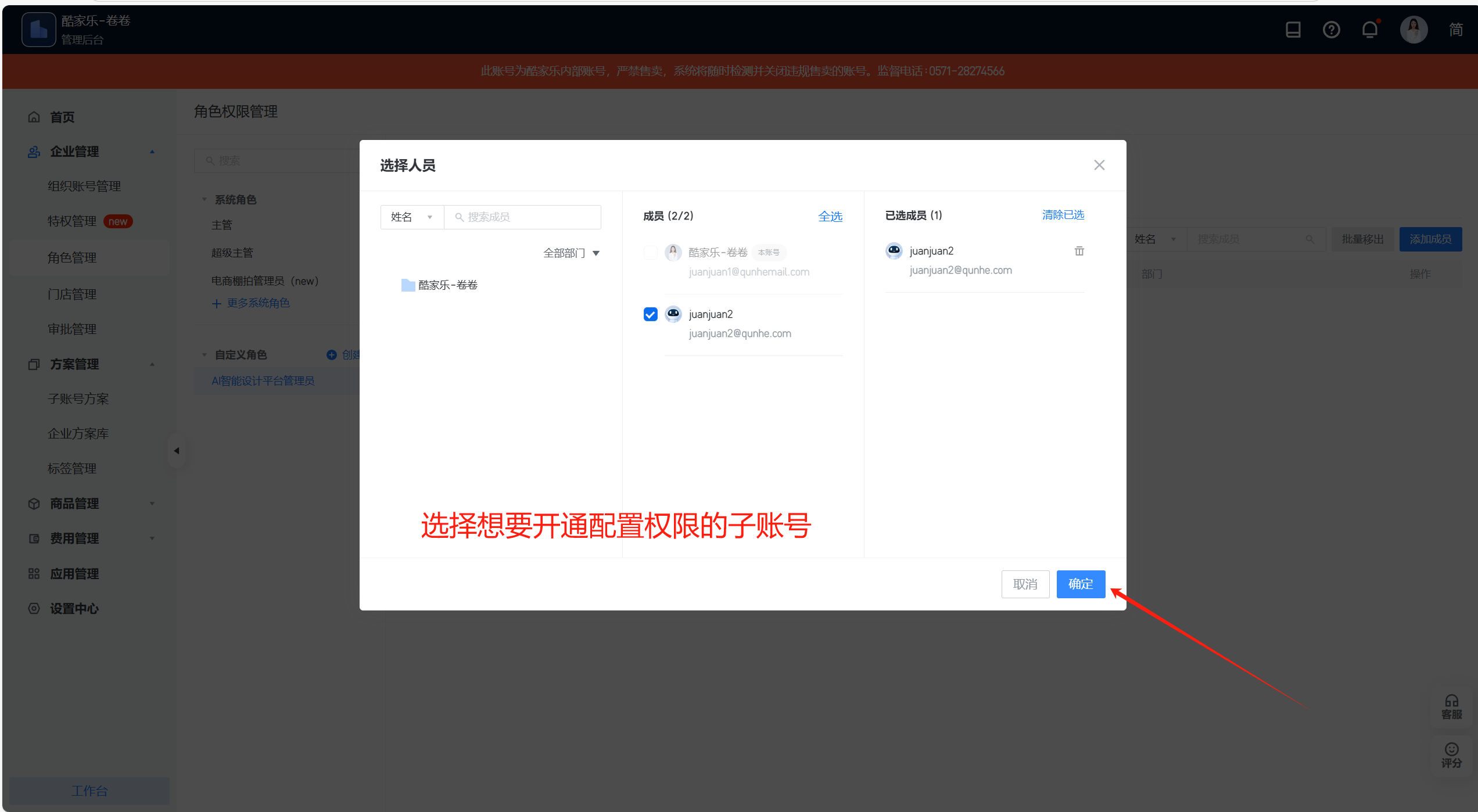The height and width of the screenshot is (812, 1478).
Task: Click the trash icon next to juanjuan2
Action: (1079, 251)
